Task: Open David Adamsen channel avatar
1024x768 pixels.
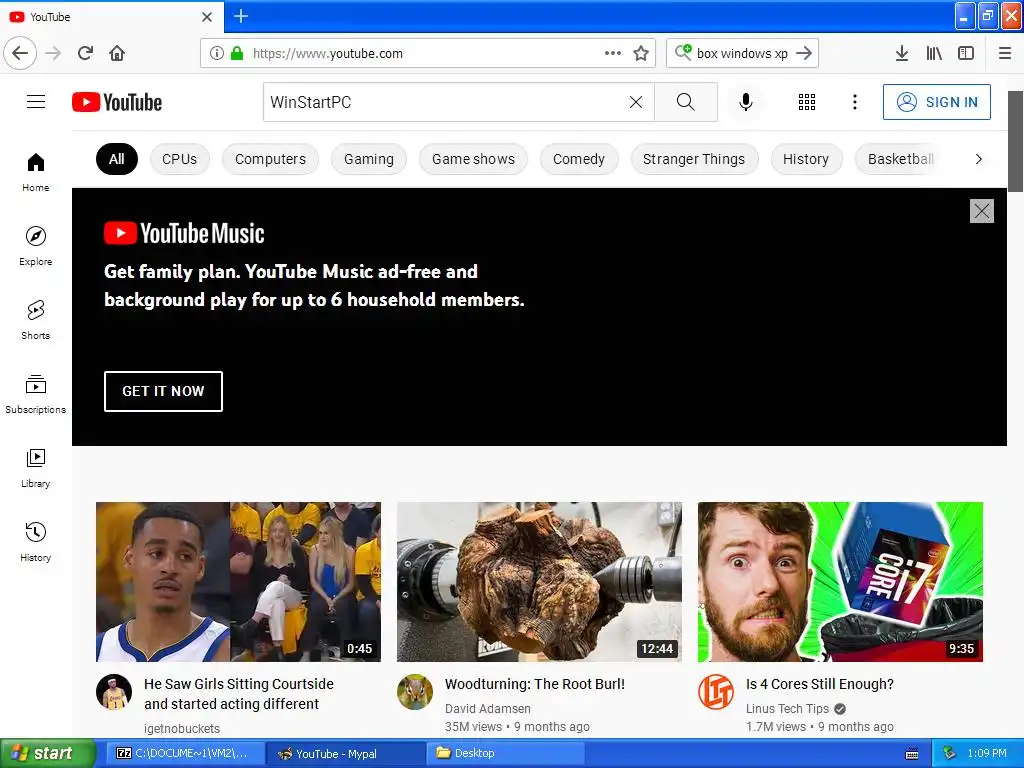Action: click(x=415, y=692)
